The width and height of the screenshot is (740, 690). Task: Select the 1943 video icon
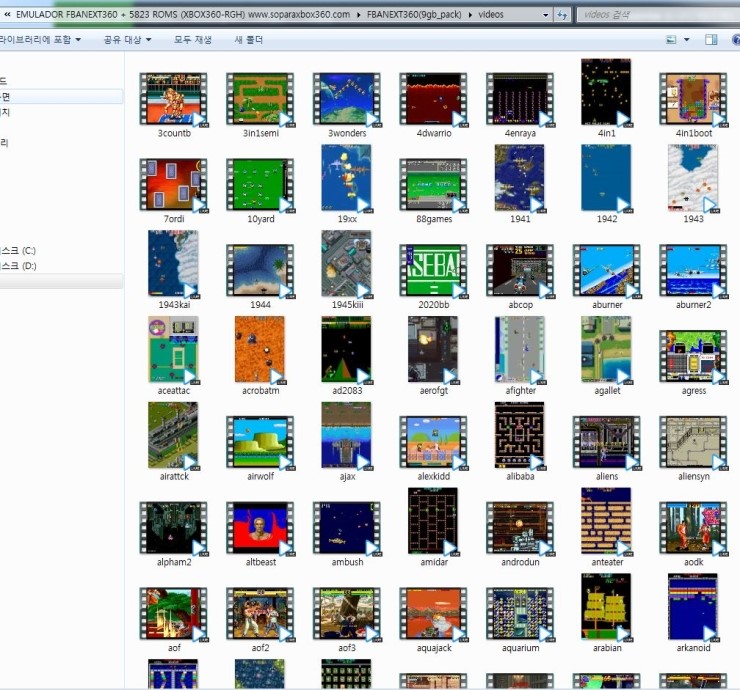tap(693, 178)
